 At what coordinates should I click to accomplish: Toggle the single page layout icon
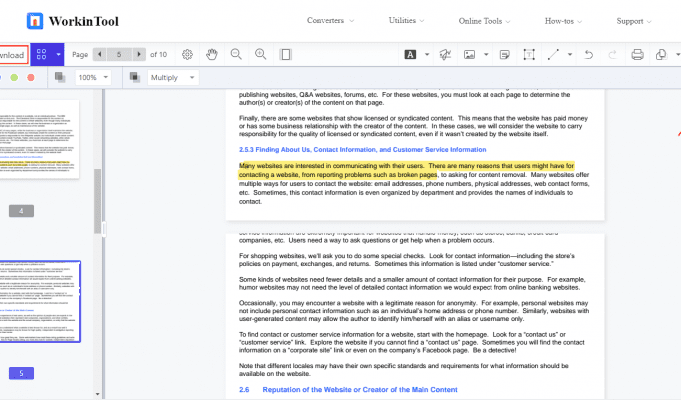point(285,54)
